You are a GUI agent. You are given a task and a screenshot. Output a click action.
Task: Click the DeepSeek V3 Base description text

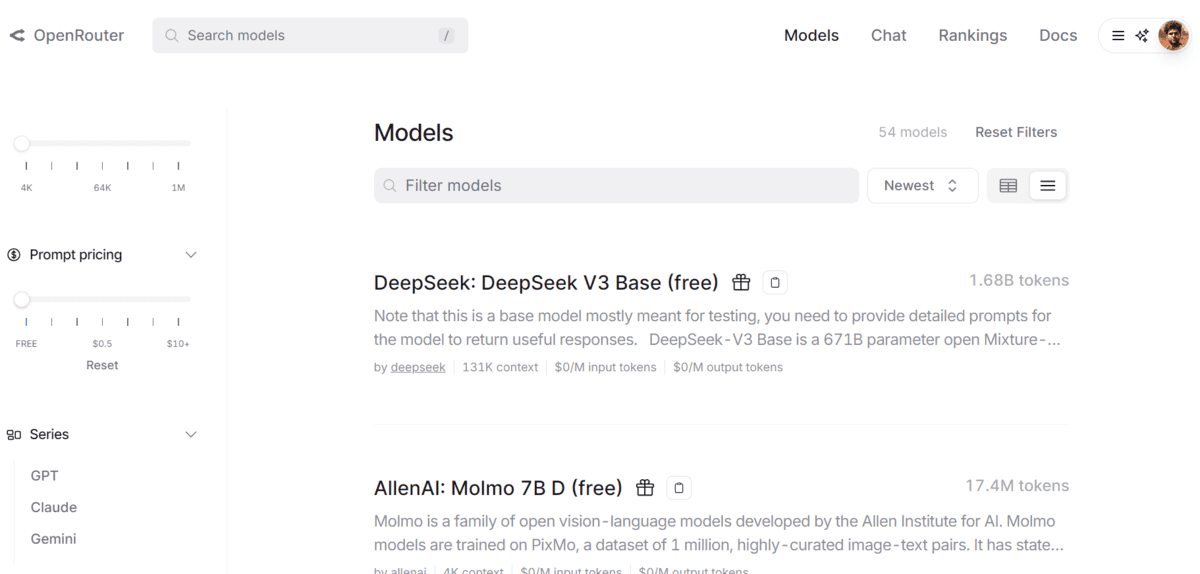[x=717, y=328]
